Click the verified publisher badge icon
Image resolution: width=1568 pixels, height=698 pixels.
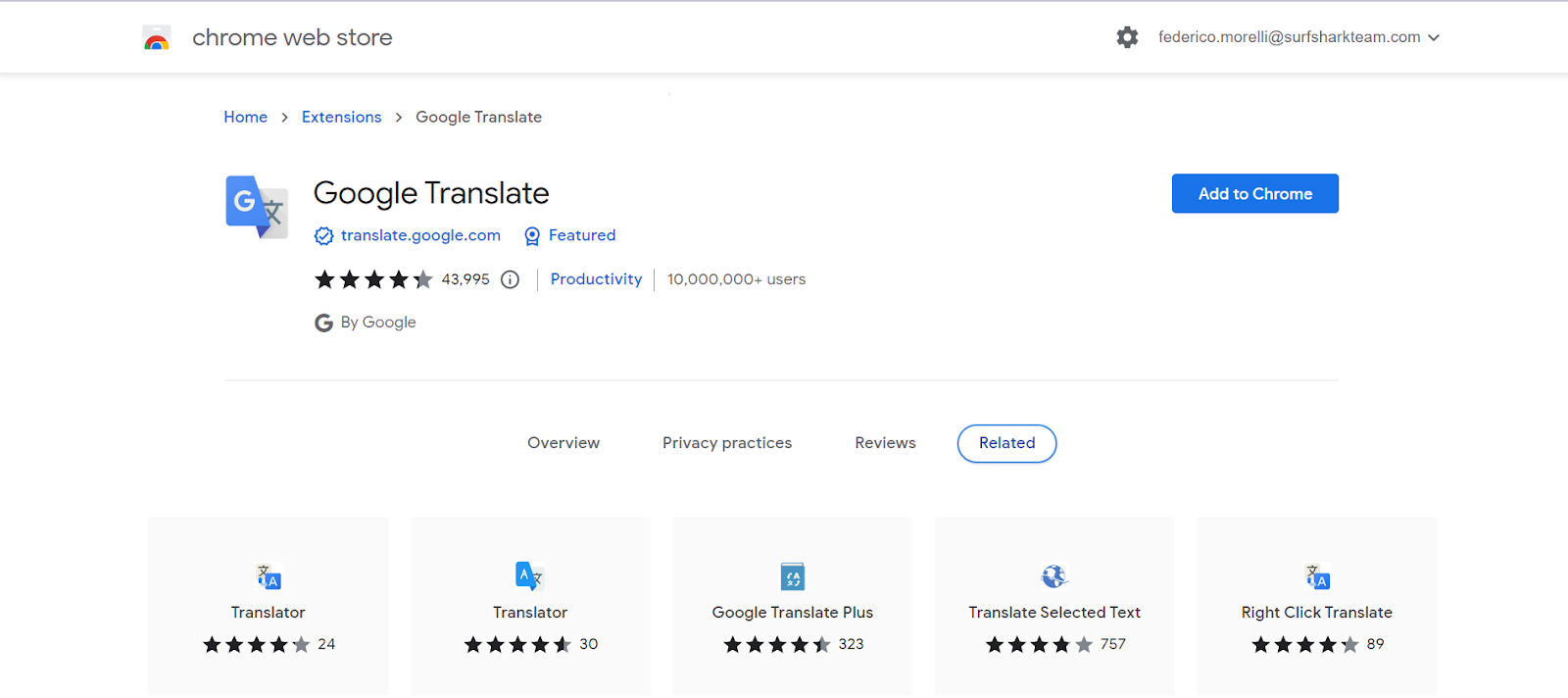[323, 236]
